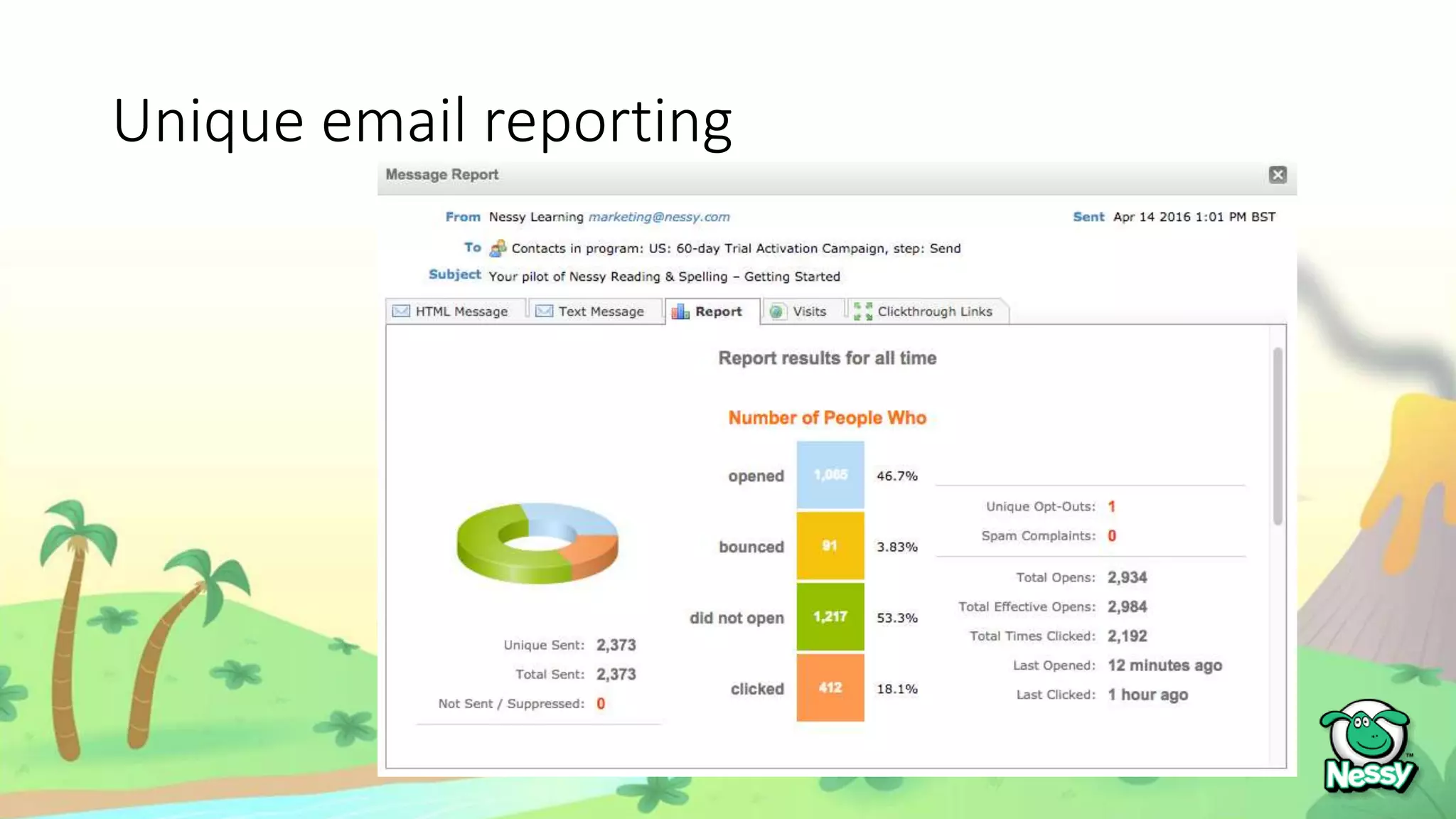Open the HTML Message tab

click(x=456, y=311)
